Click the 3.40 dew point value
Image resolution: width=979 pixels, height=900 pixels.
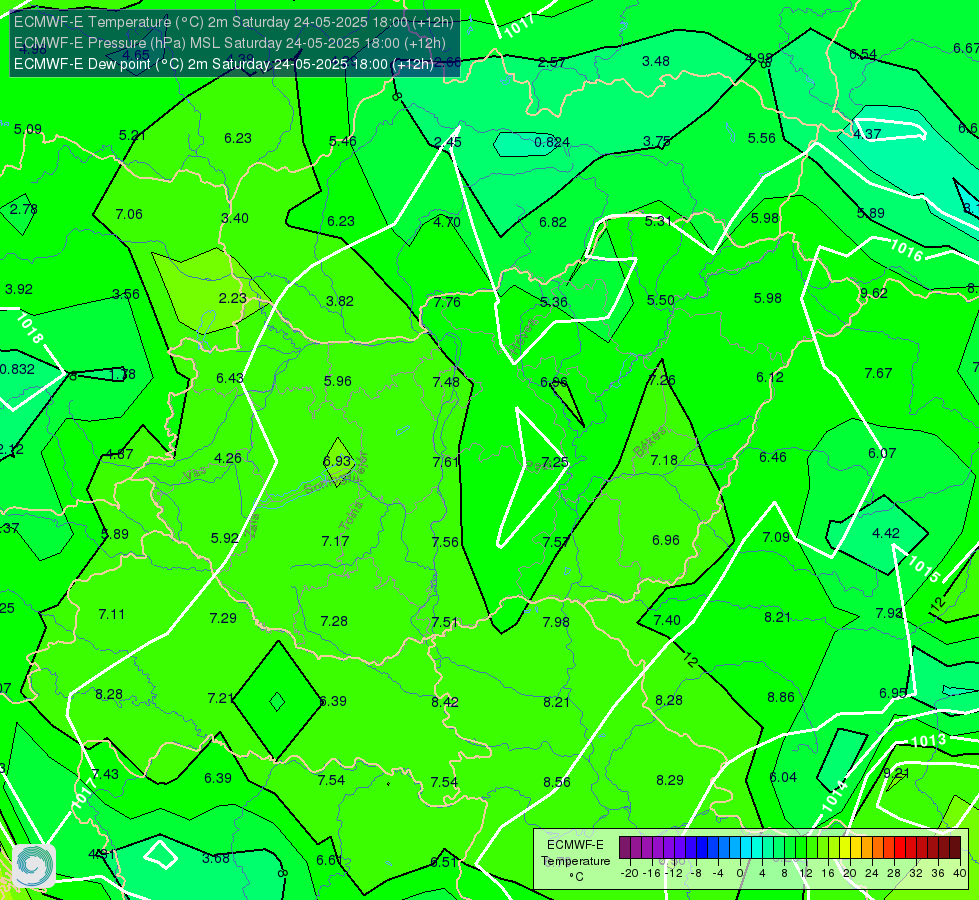tap(235, 219)
